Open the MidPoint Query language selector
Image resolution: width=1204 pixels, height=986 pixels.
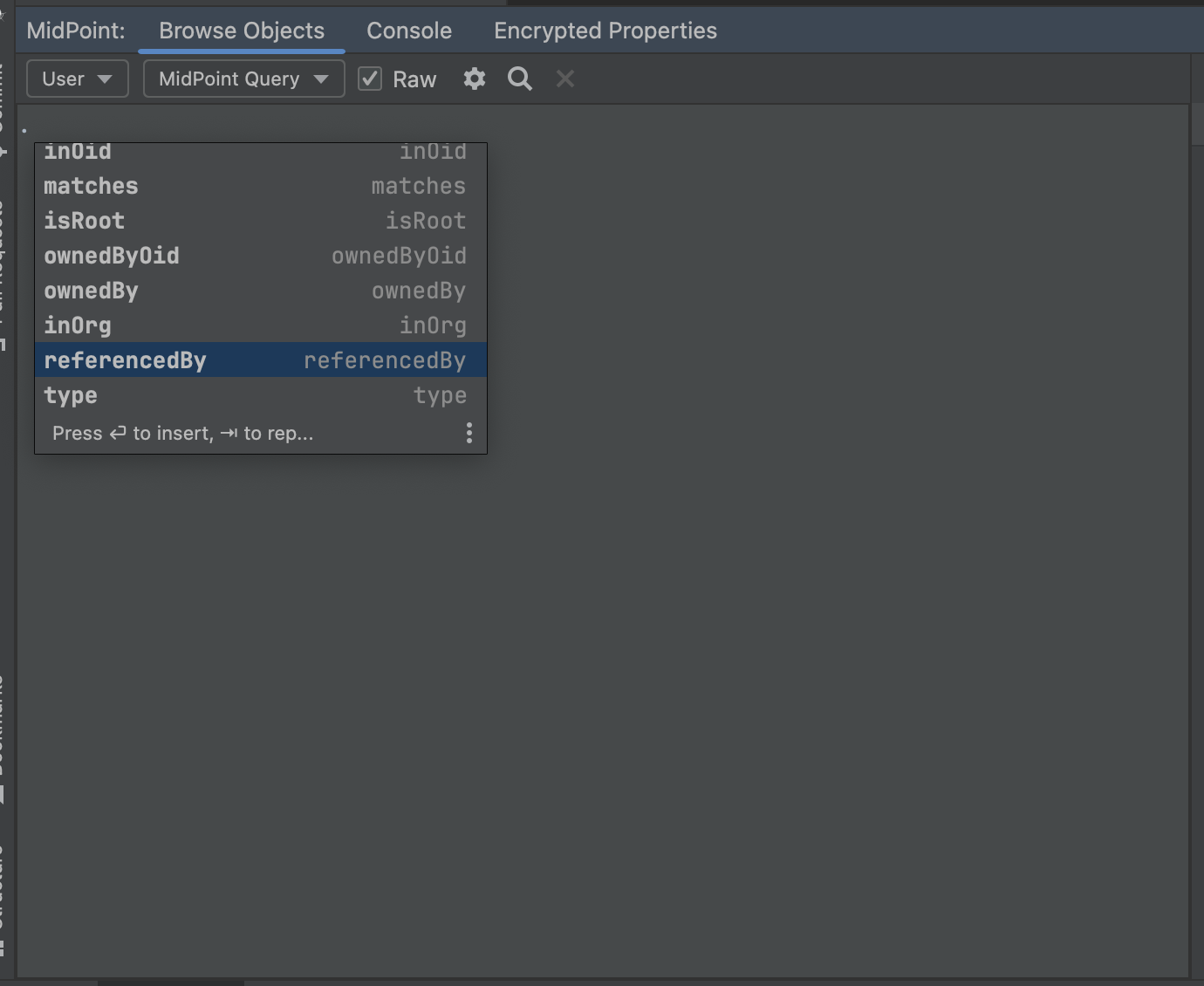click(243, 79)
